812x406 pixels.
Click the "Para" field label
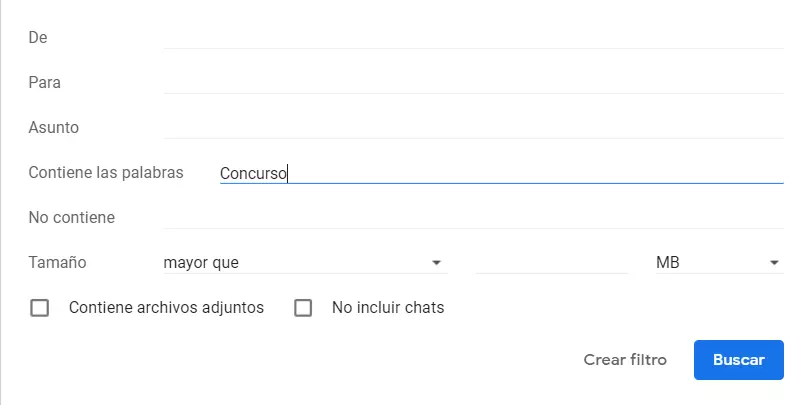(45, 82)
